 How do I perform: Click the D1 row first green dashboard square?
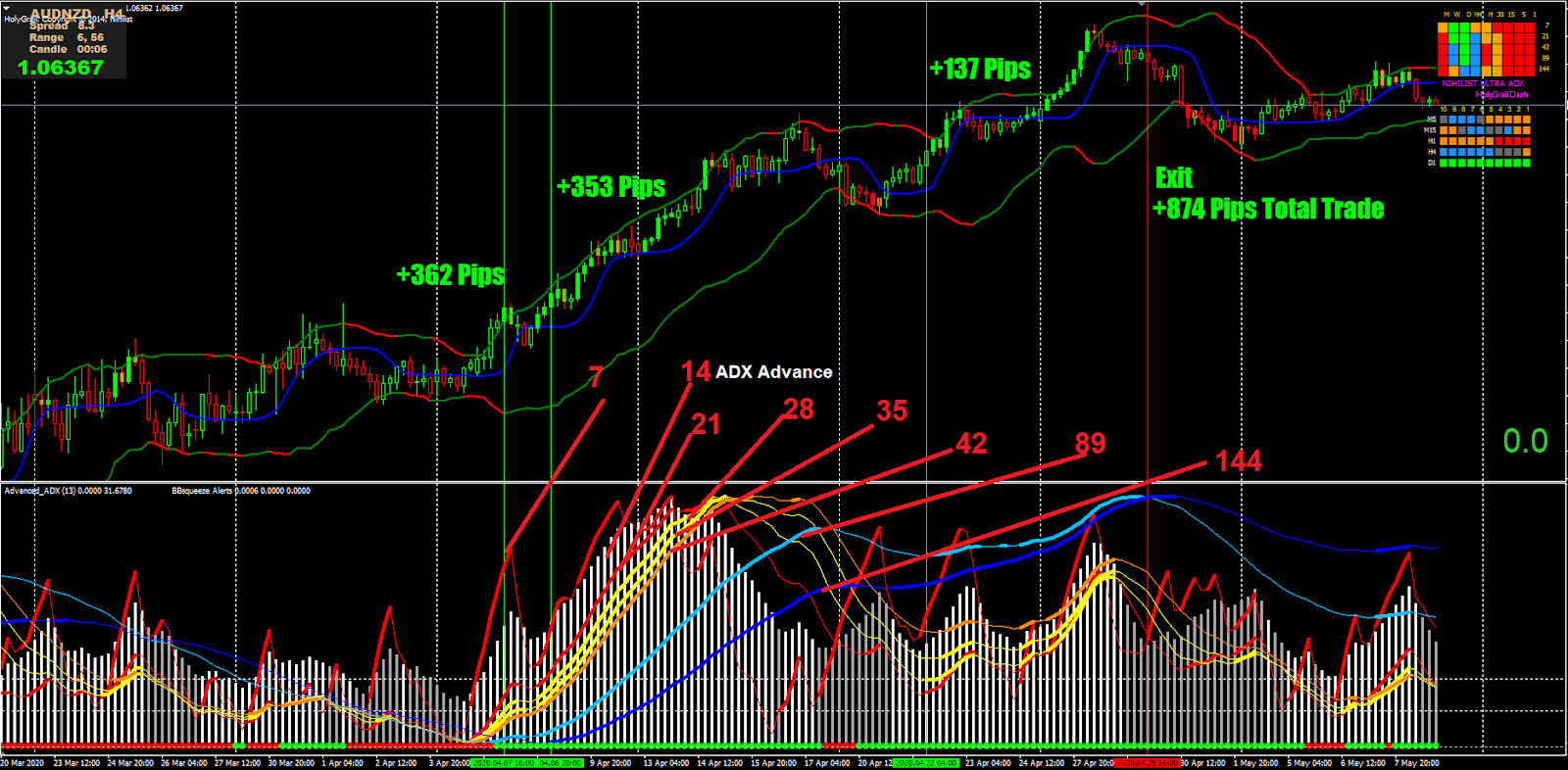click(x=1445, y=164)
